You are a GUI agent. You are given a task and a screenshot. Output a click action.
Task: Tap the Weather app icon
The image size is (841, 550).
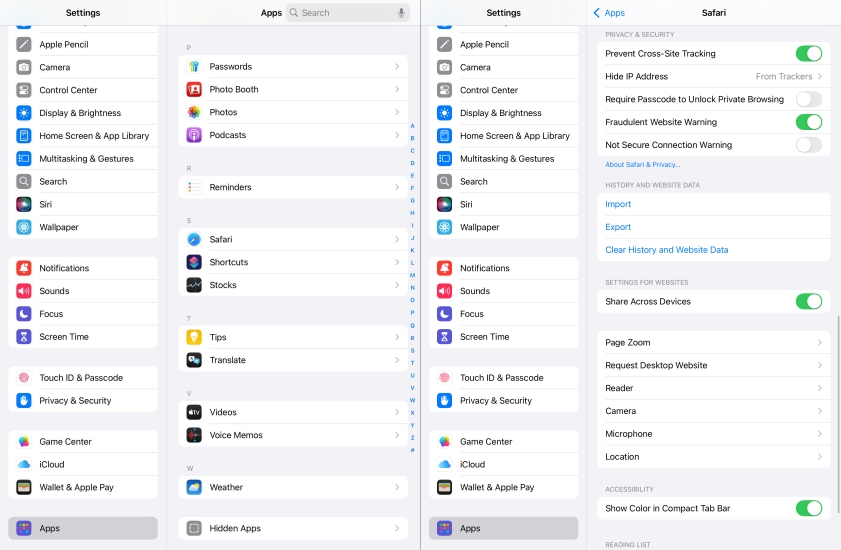click(194, 487)
